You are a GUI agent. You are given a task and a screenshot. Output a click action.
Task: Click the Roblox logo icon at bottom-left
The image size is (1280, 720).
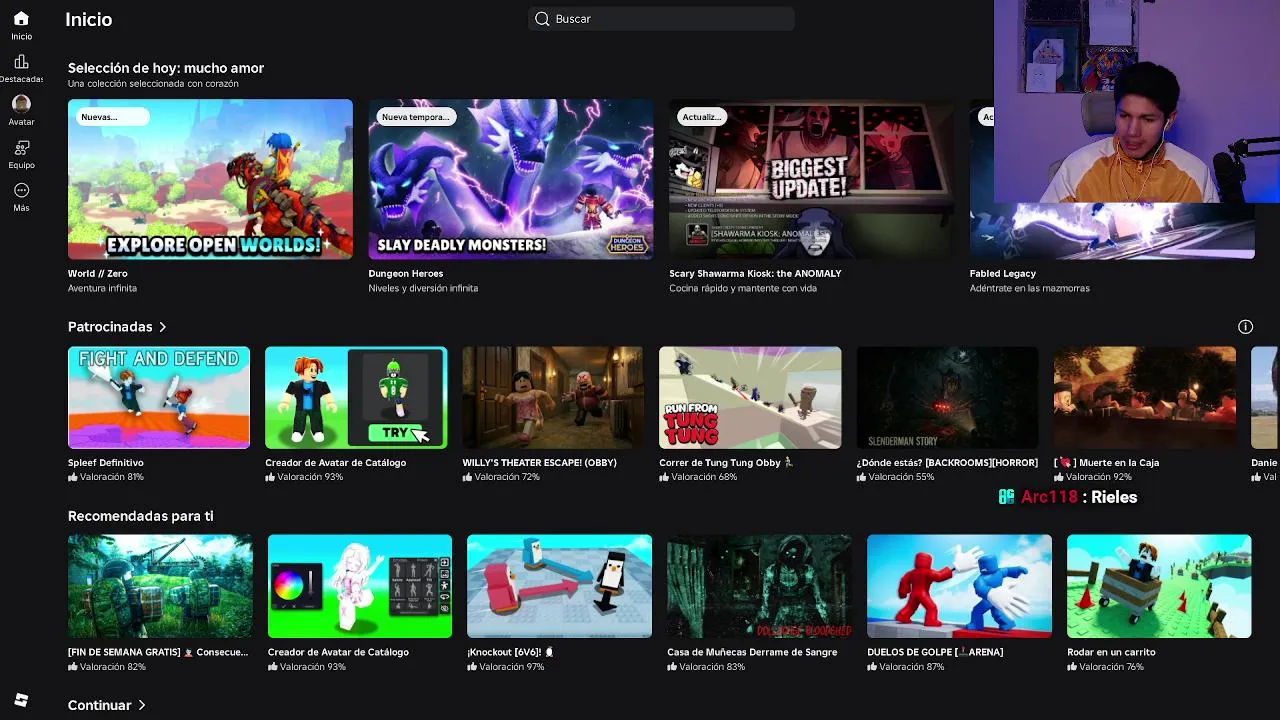pos(21,700)
